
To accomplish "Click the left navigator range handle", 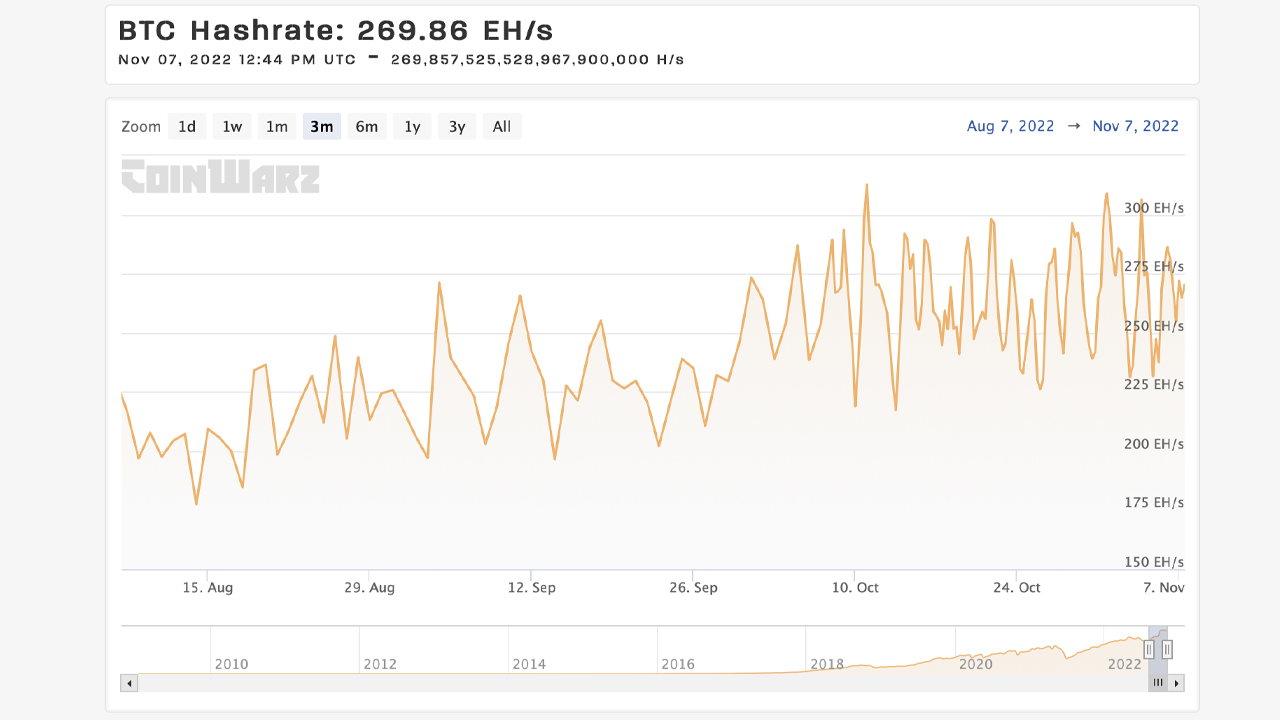I will pos(1149,649).
